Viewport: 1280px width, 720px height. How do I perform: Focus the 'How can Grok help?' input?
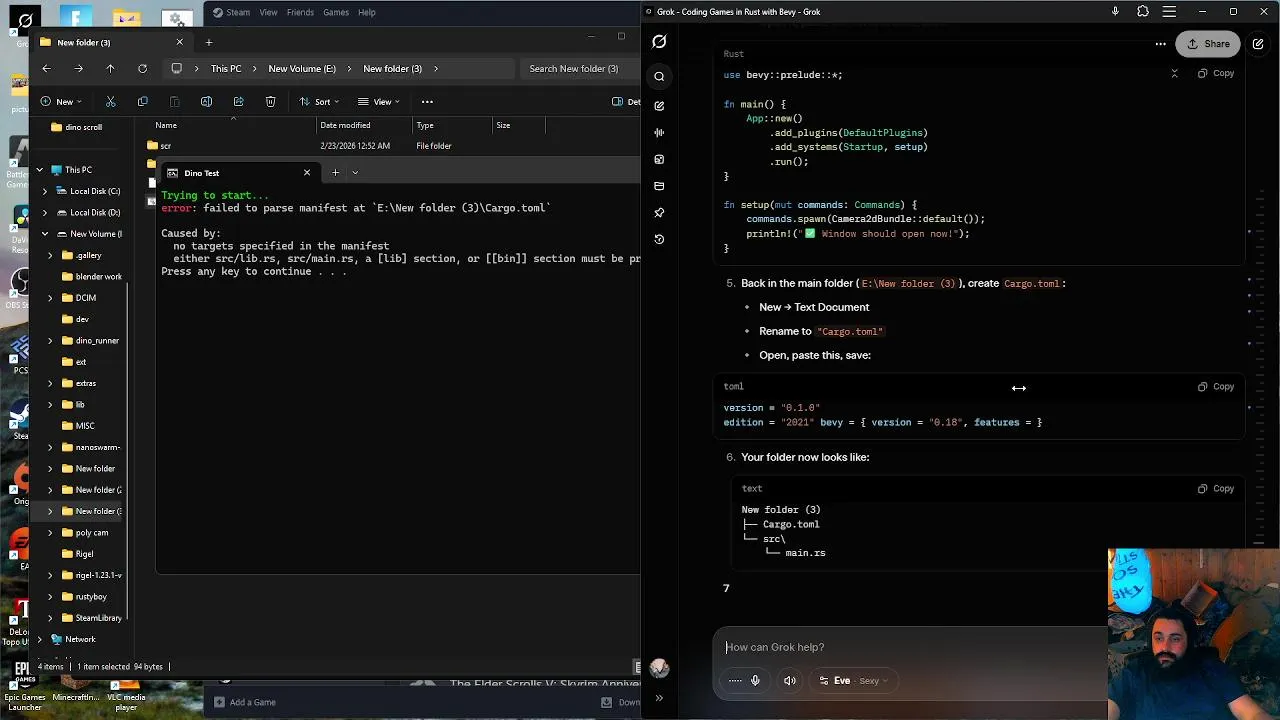pyautogui.click(x=910, y=647)
